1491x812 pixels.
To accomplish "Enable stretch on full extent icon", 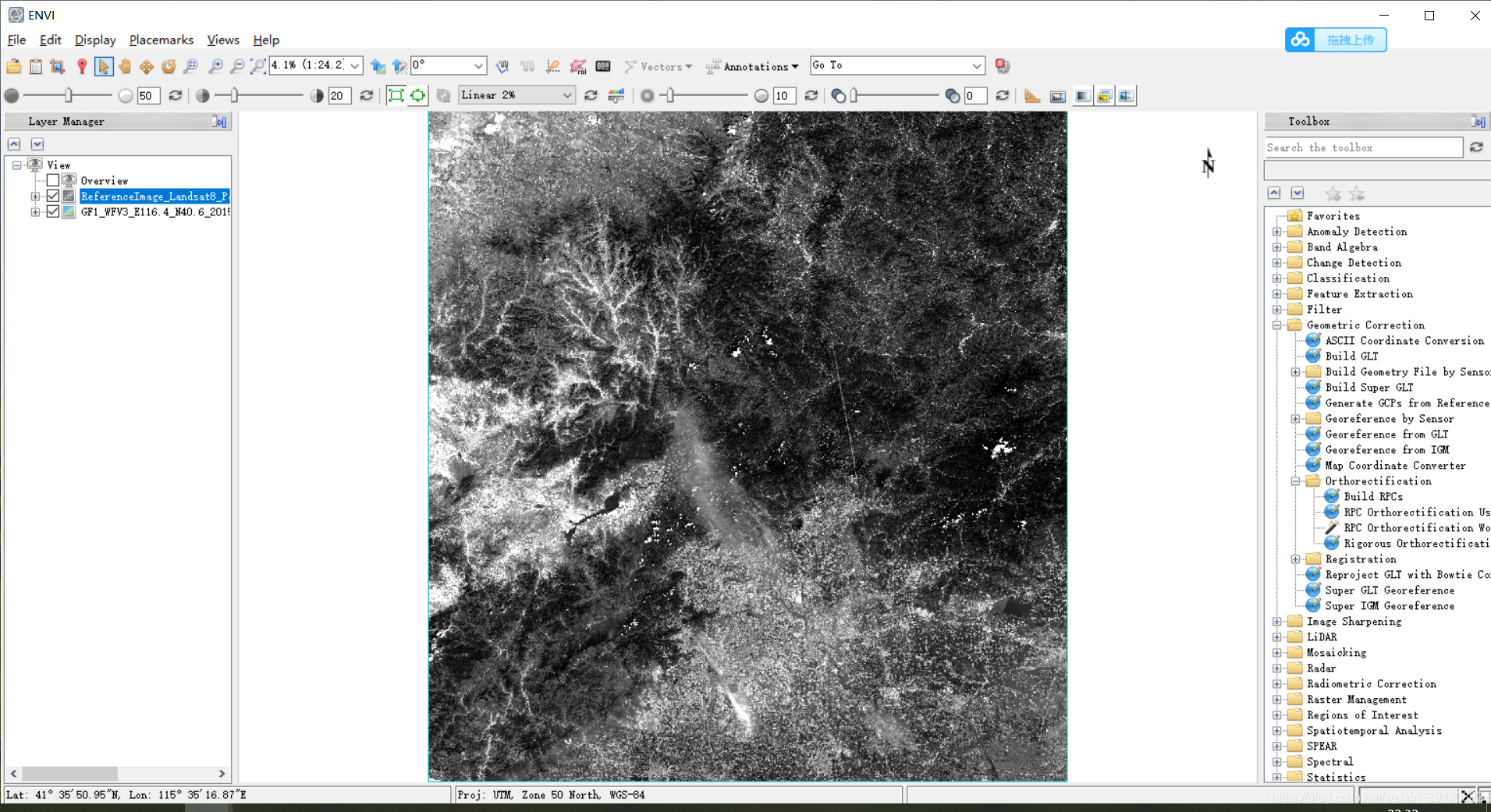I will coord(396,95).
